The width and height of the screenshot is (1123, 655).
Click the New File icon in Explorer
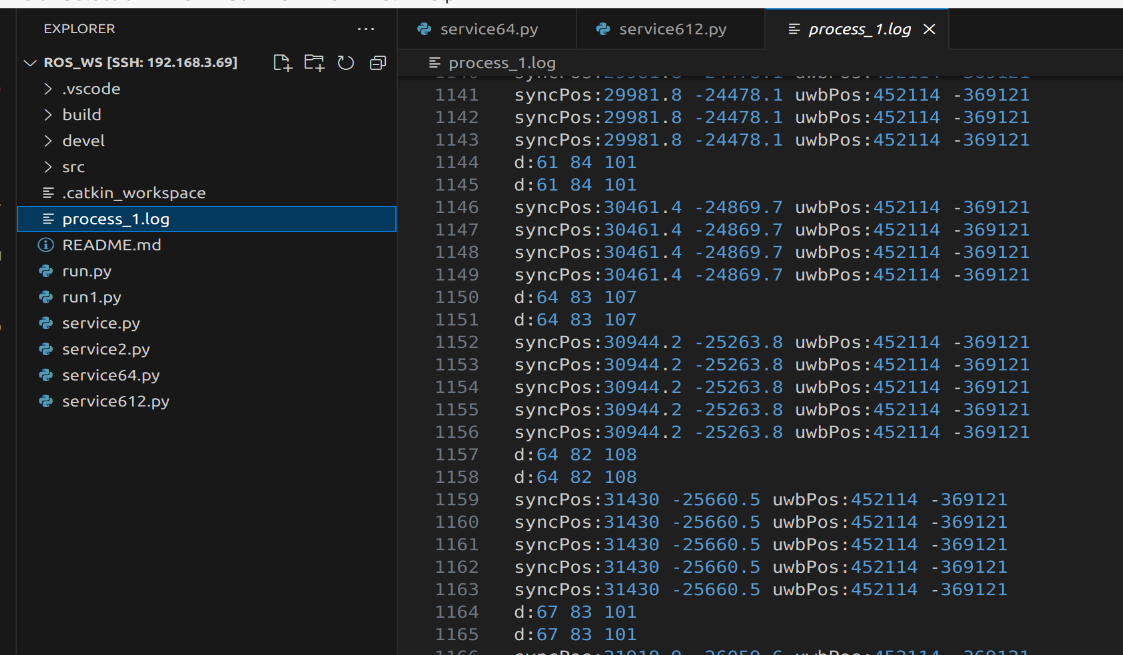[283, 63]
